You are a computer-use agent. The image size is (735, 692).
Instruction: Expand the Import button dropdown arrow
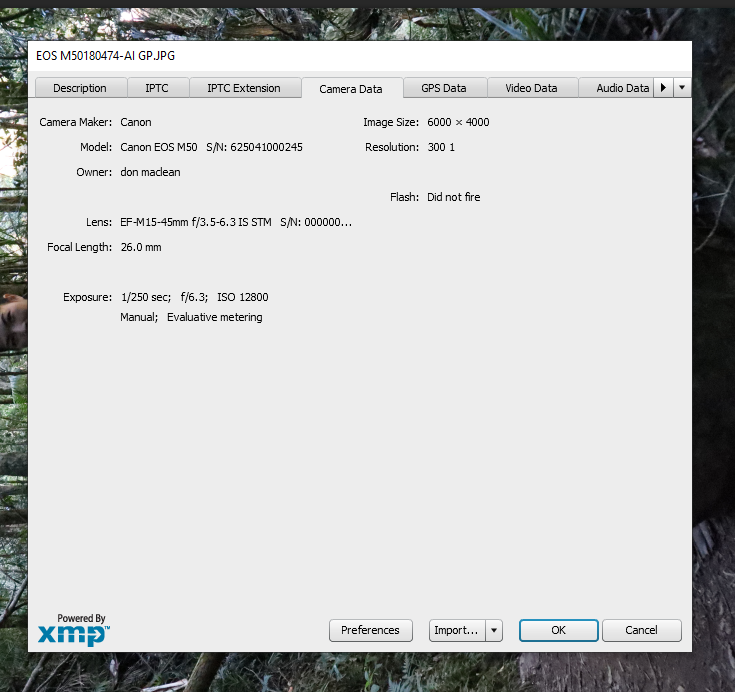pyautogui.click(x=494, y=630)
